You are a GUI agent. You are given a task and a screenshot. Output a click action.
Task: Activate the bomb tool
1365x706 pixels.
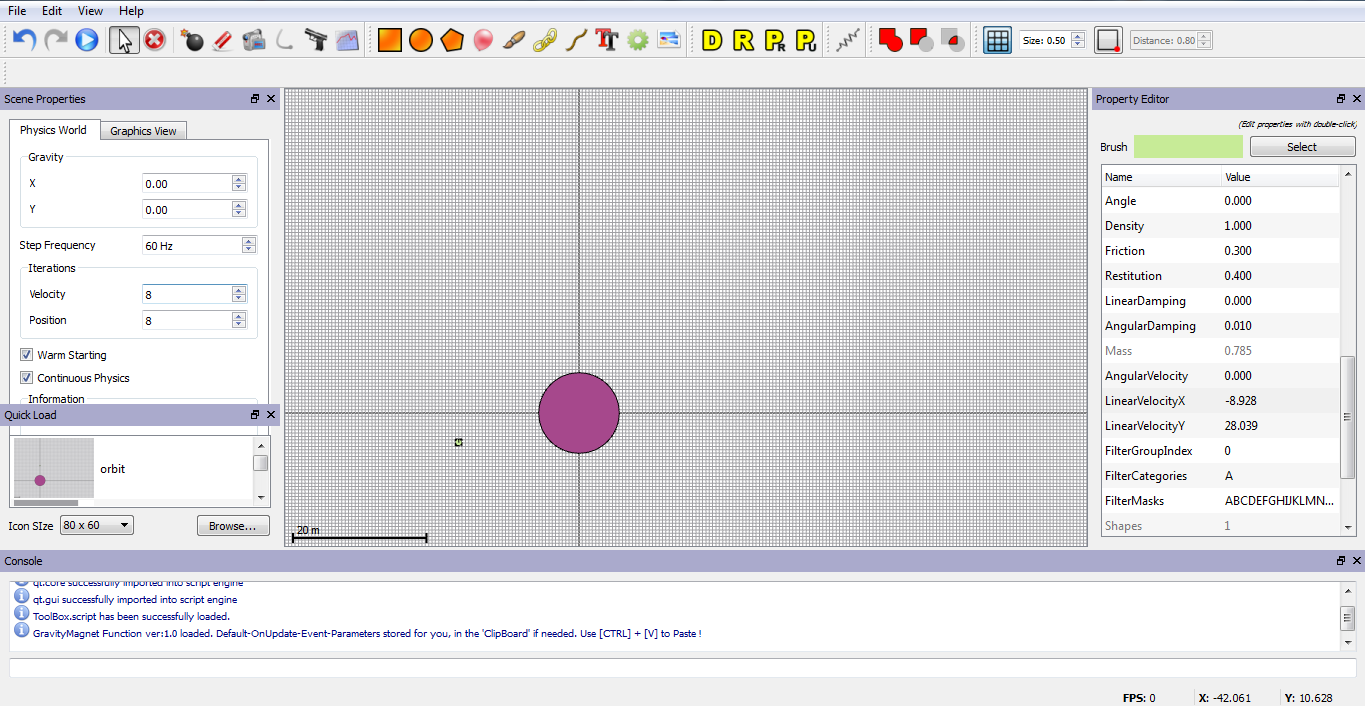[192, 40]
